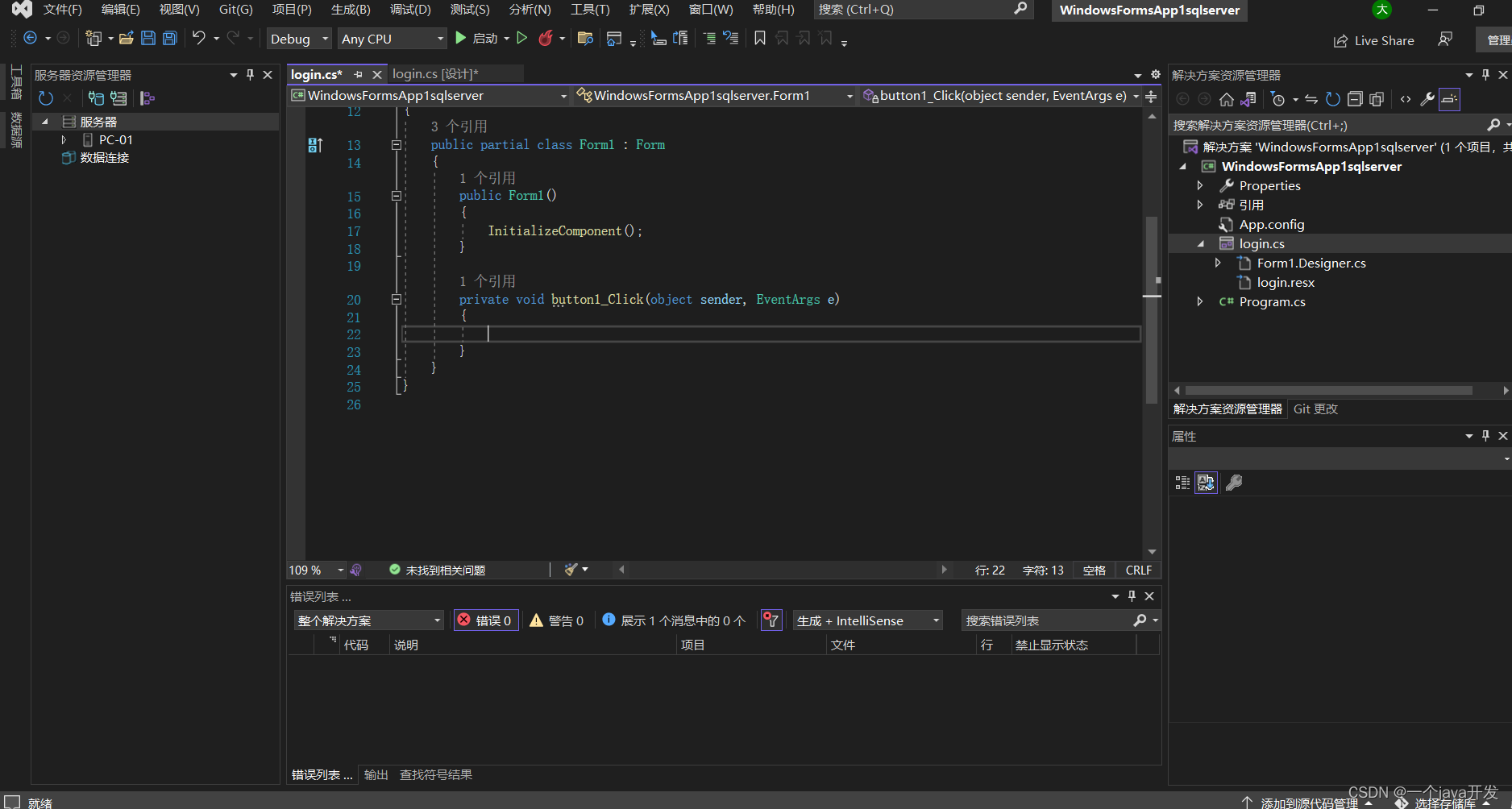This screenshot has height=809, width=1512.
Task: Trigger Hot Reload with the flame icon
Action: point(546,38)
